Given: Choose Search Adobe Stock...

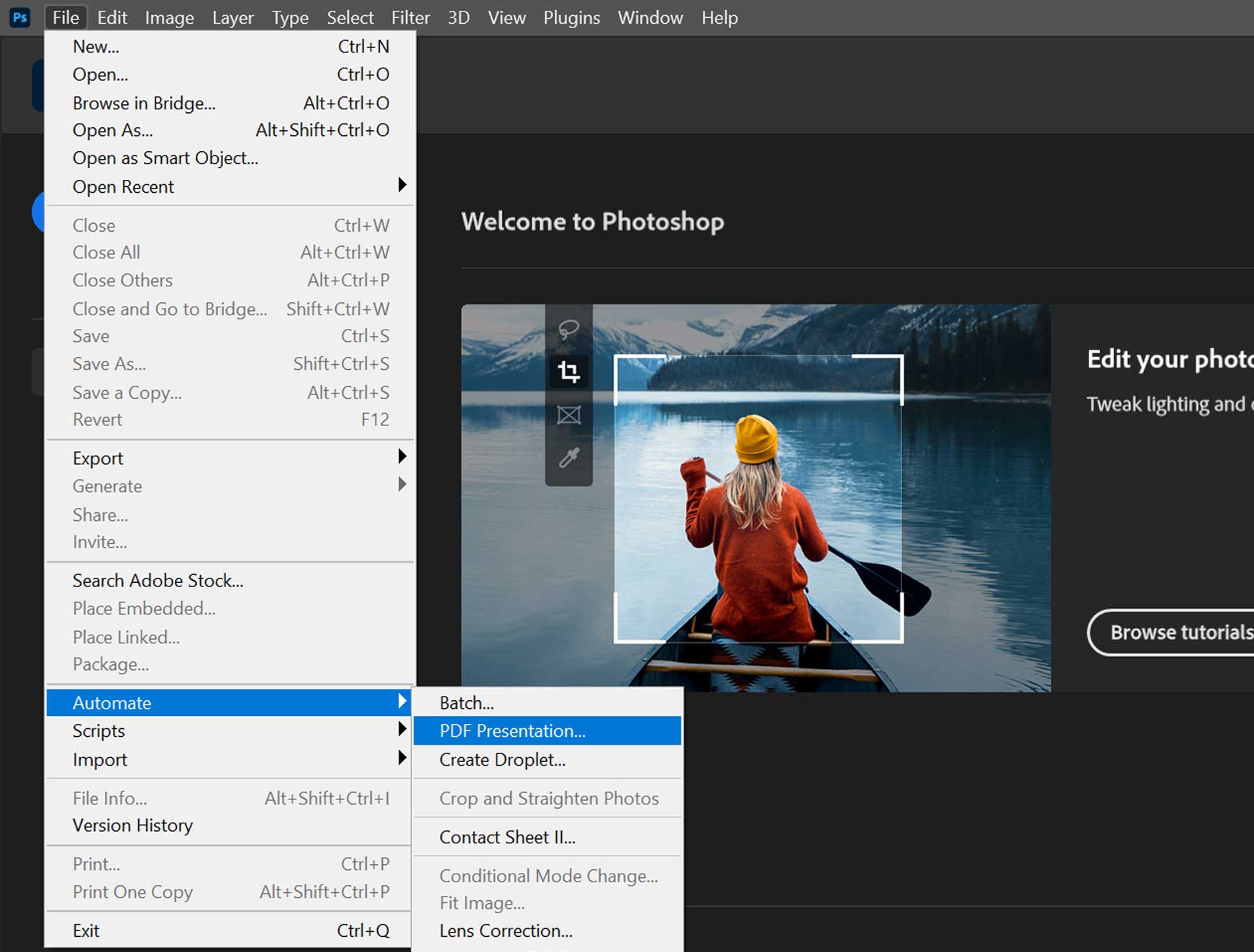Looking at the screenshot, I should point(230,581).
